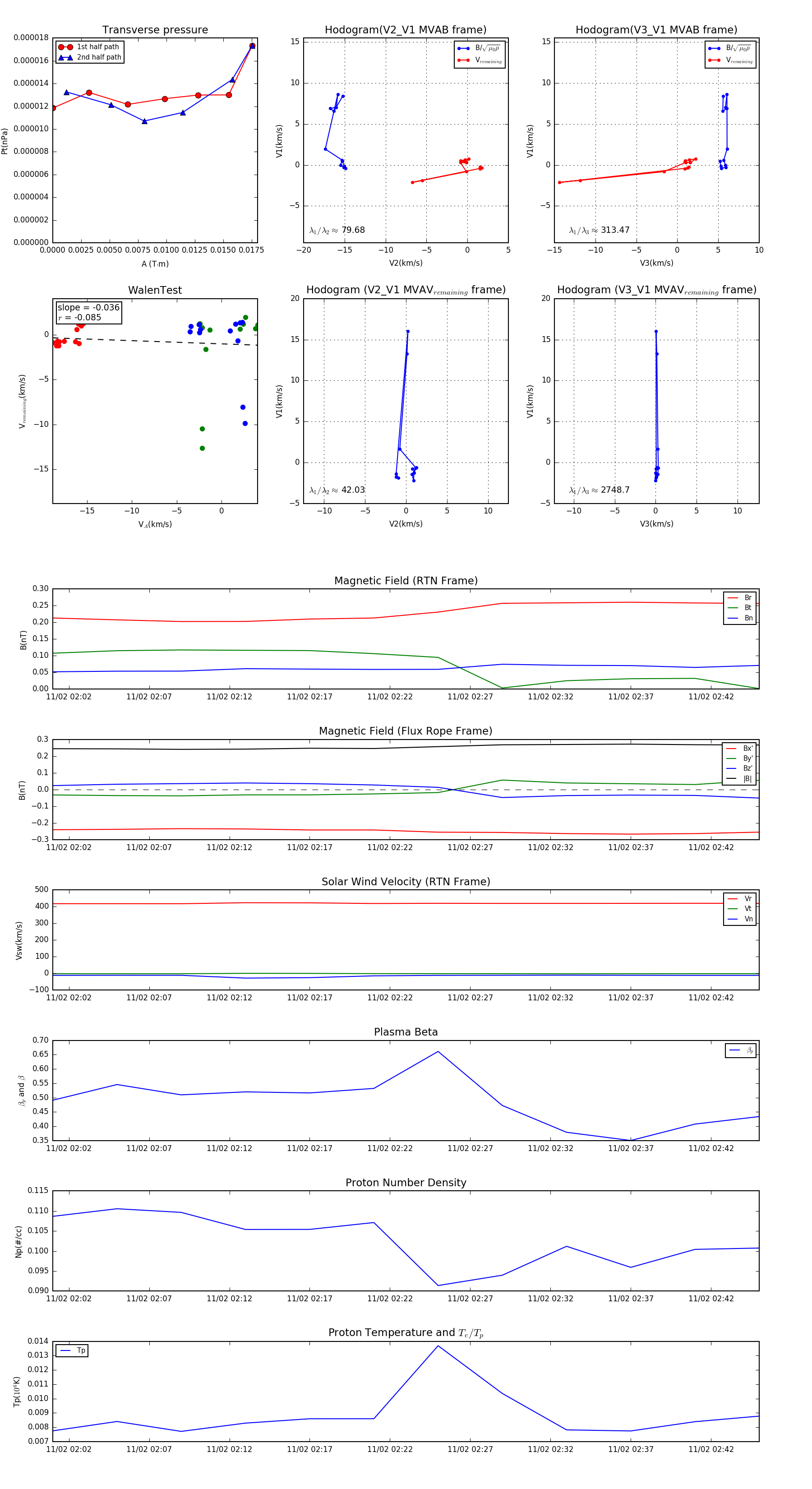Click "11/02 02:02" tick under Magnetic Field RTN plot
This screenshot has width=812, height=1489.
[69, 697]
